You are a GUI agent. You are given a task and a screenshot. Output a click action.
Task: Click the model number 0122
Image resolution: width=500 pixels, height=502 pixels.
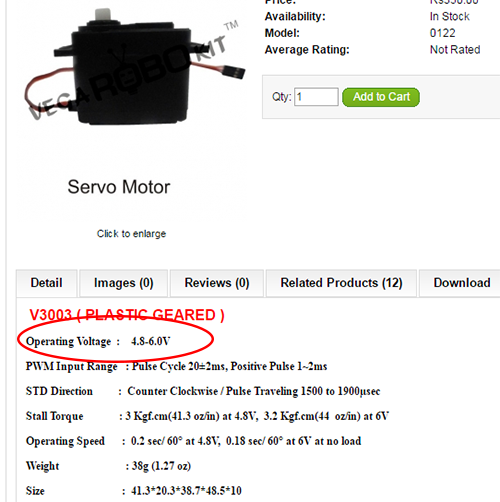coord(442,33)
